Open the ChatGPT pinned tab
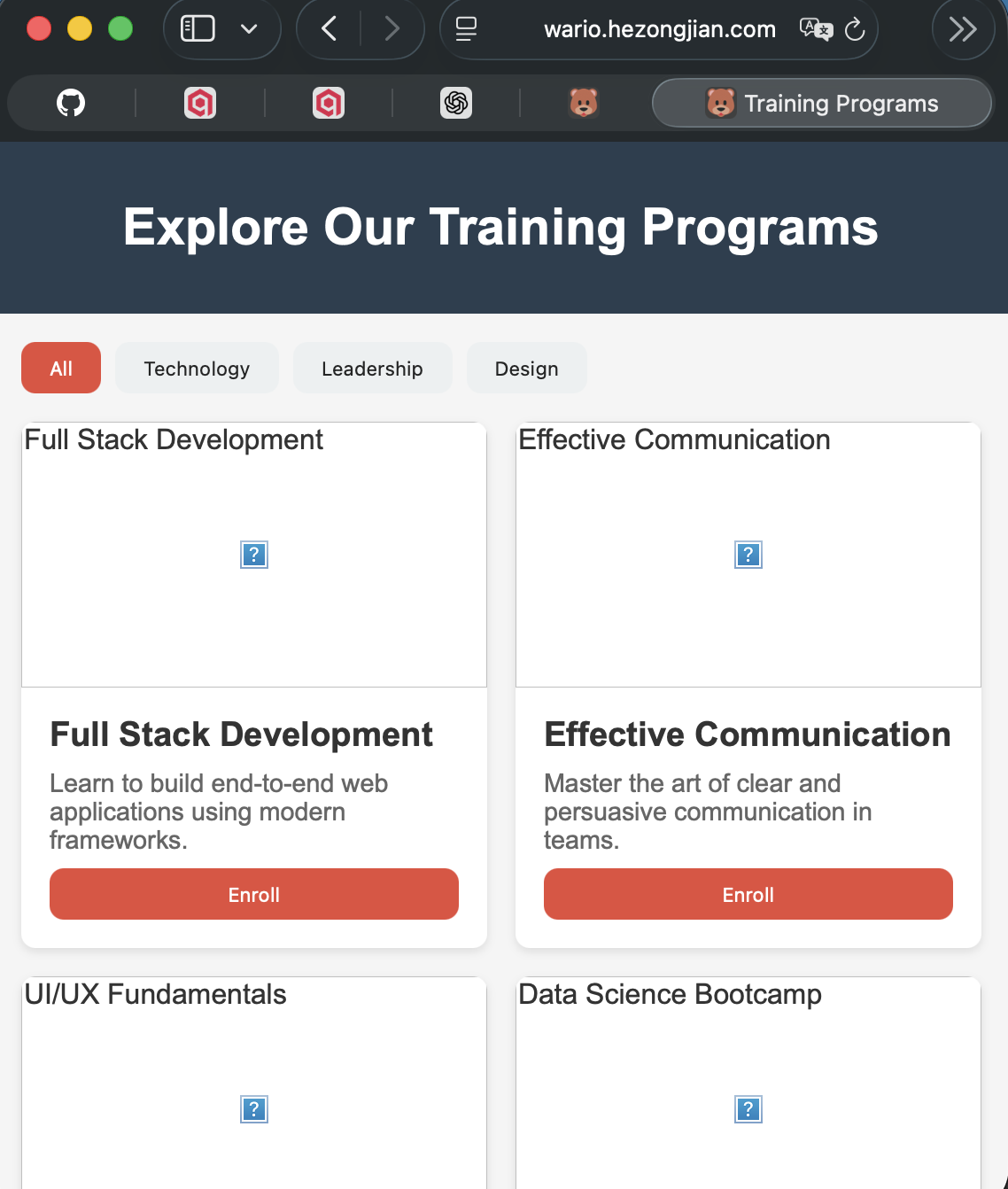1008x1189 pixels. [456, 104]
